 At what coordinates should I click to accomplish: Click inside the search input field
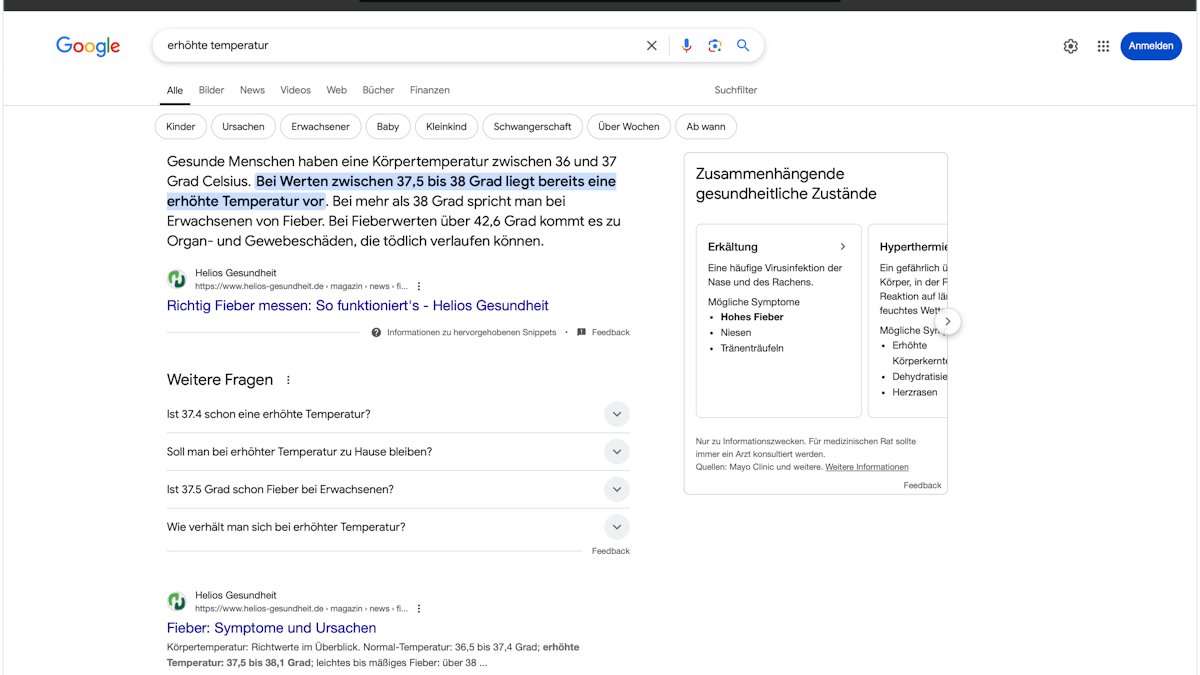tap(400, 45)
